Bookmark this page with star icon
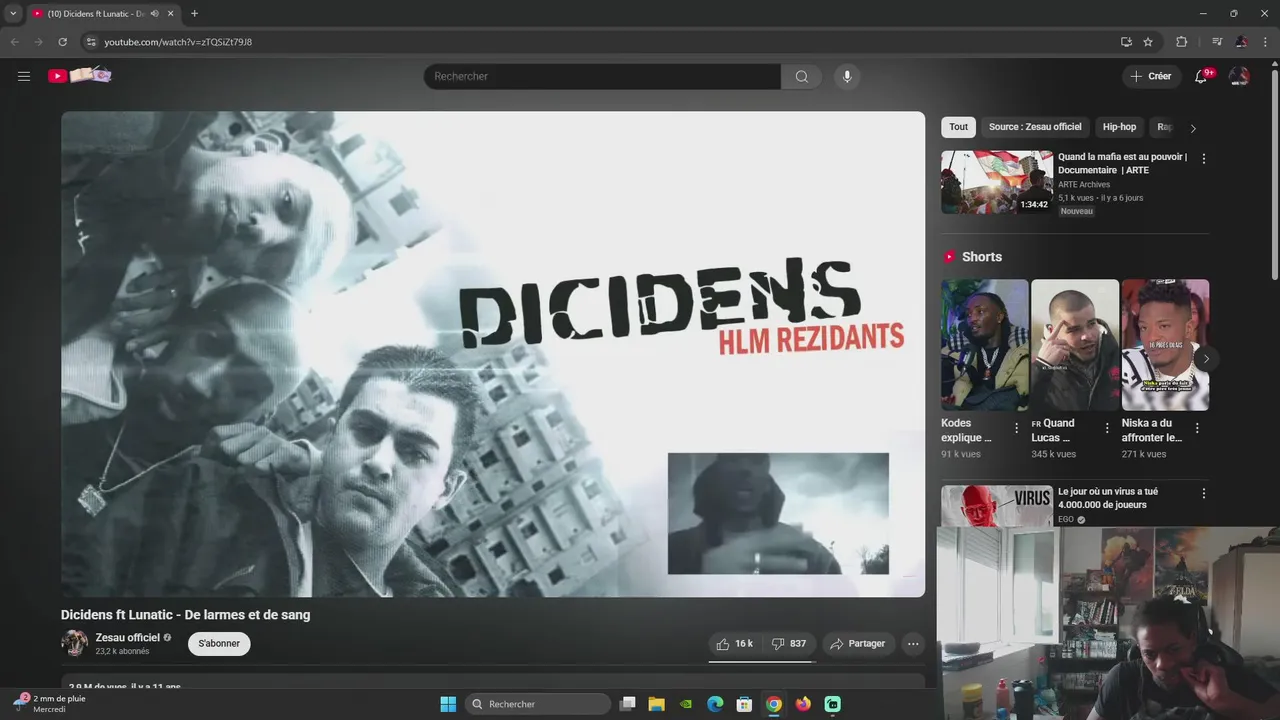The width and height of the screenshot is (1280, 720). pos(1148,42)
